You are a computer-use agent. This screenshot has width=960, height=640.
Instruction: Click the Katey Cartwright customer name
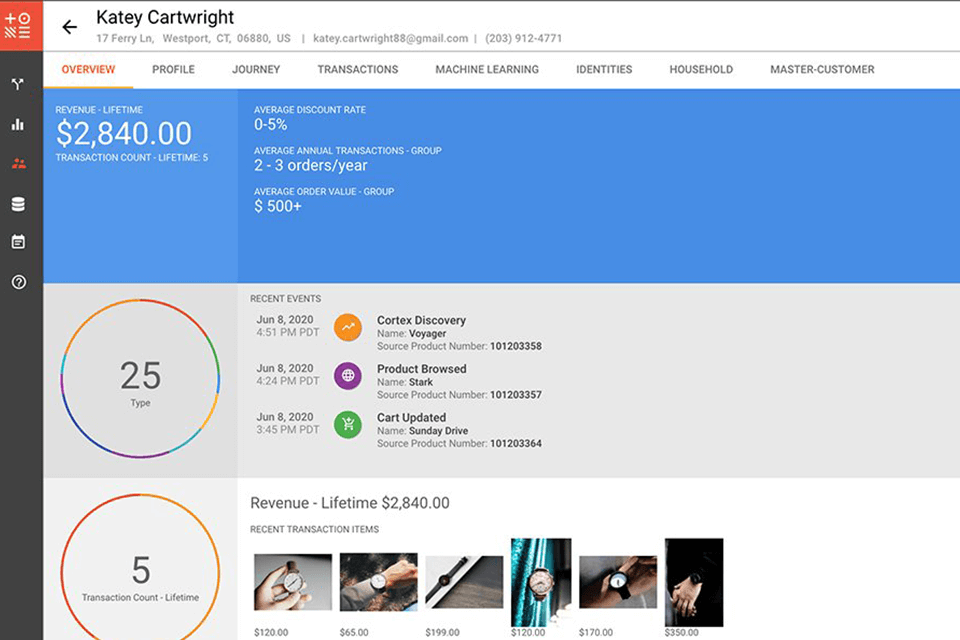click(165, 17)
